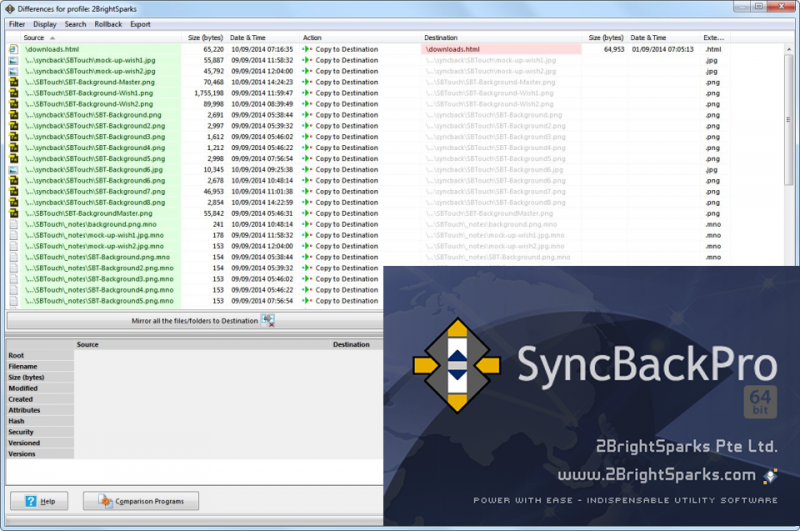The width and height of the screenshot is (800, 531).
Task: Click the png icon for SBT-Background-Wish2.png
Action: click(14, 104)
